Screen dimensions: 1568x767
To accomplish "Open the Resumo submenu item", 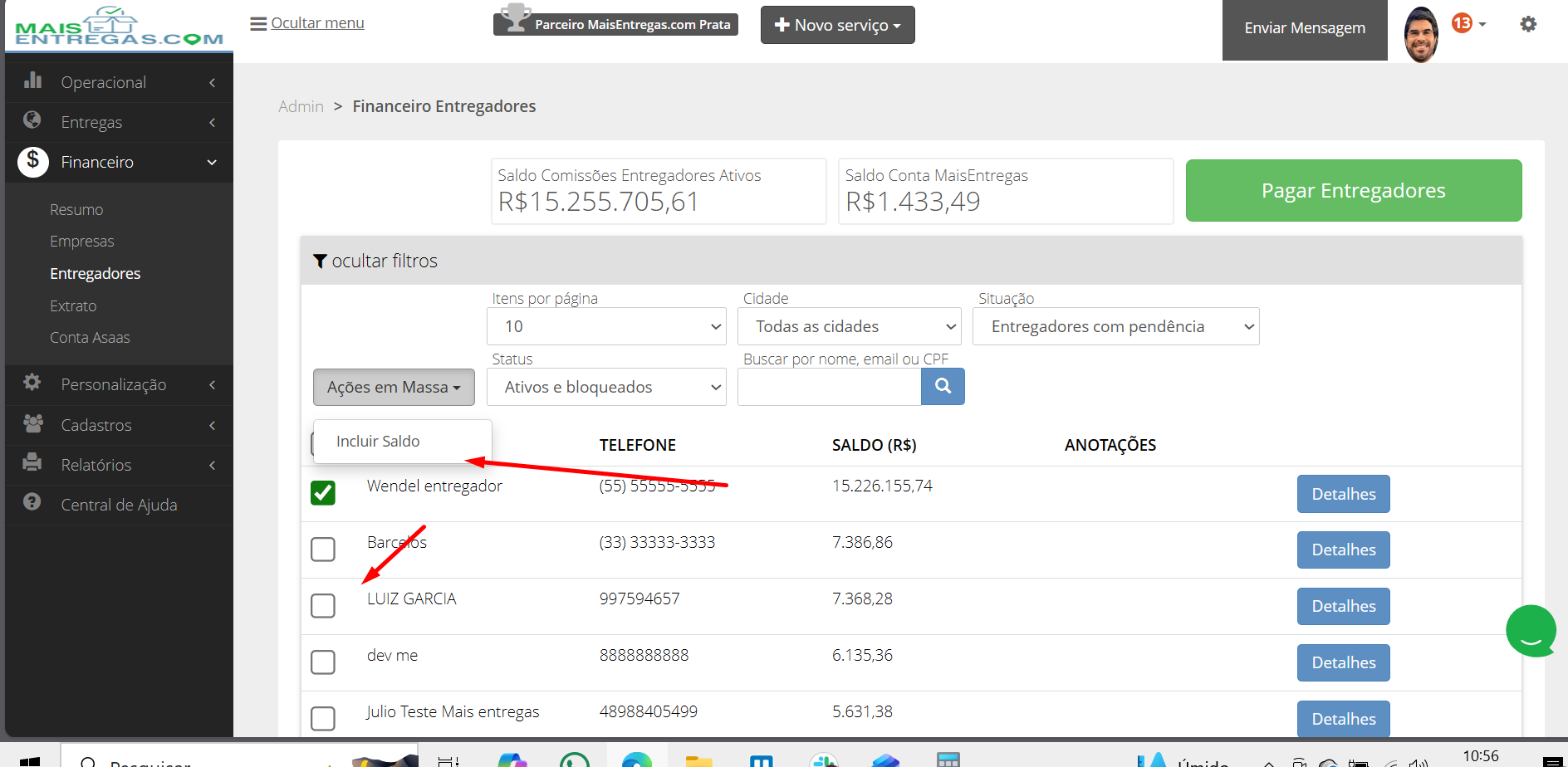I will [x=76, y=210].
